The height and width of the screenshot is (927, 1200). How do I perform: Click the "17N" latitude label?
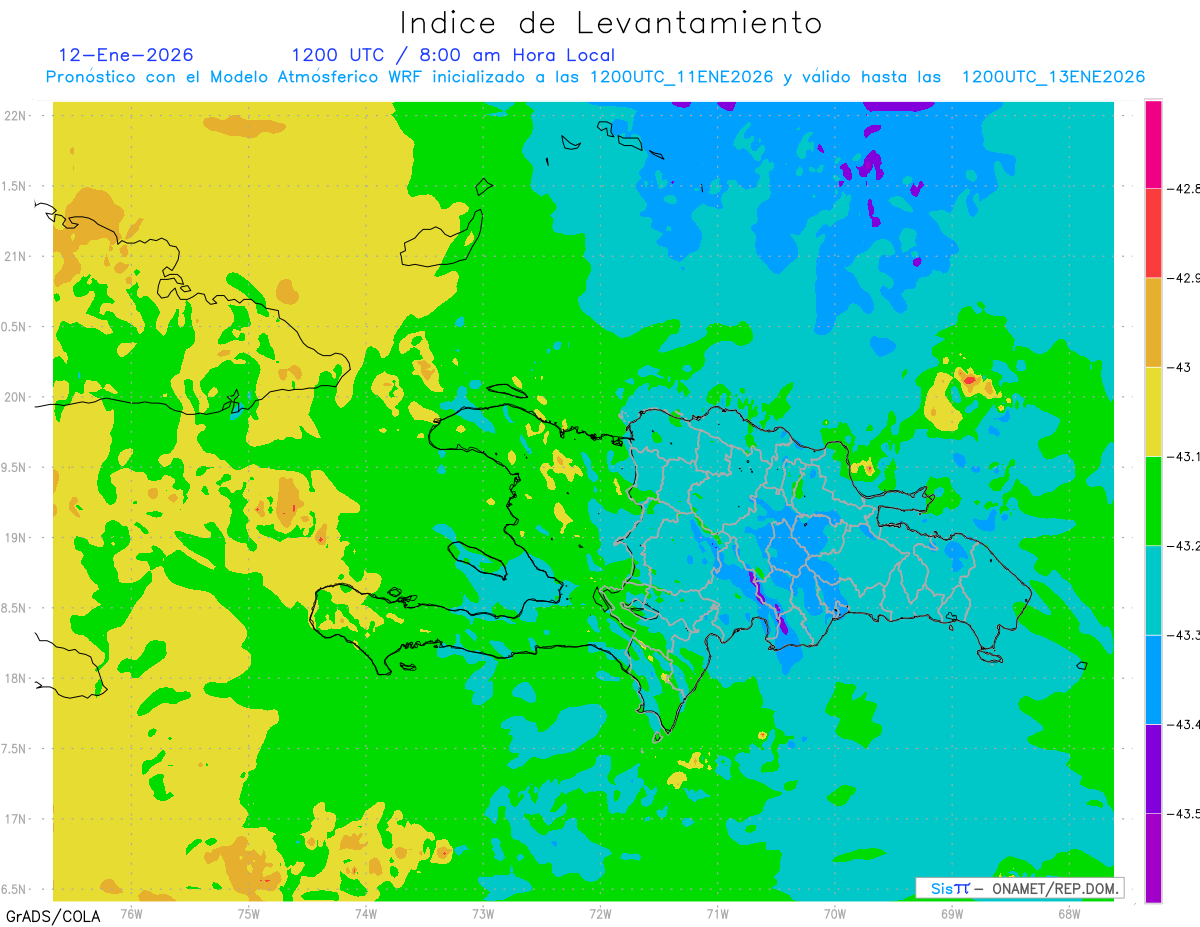pos(17,819)
